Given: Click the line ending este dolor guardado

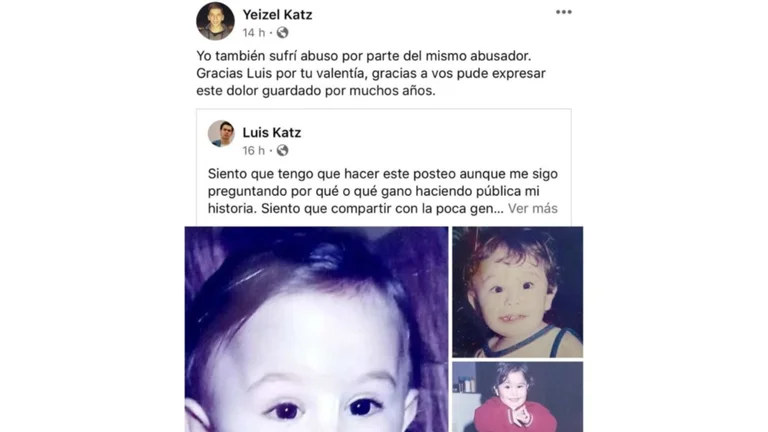Looking at the screenshot, I should (x=316, y=91).
